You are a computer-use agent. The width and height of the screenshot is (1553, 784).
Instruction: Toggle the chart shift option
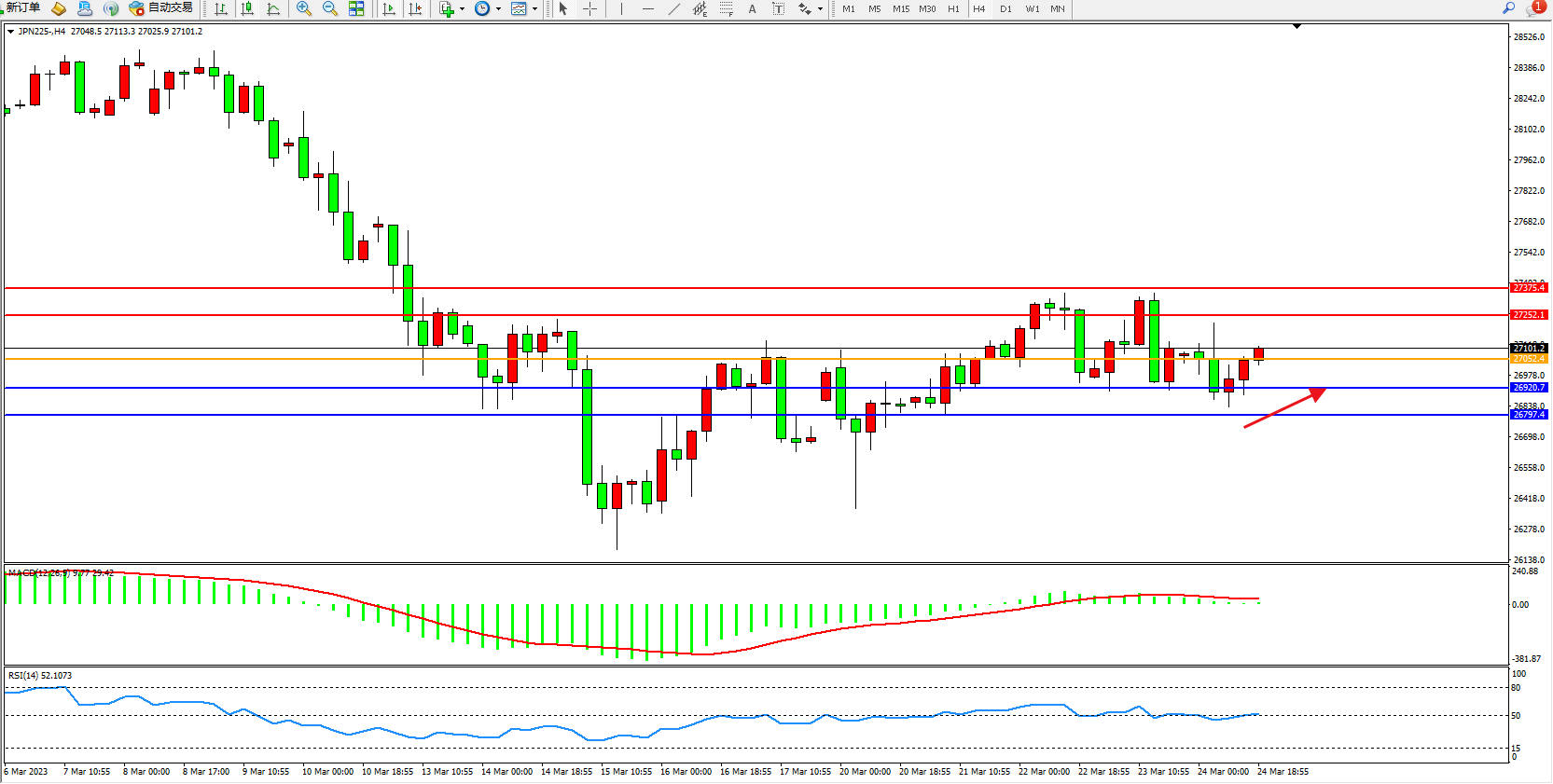tap(415, 9)
